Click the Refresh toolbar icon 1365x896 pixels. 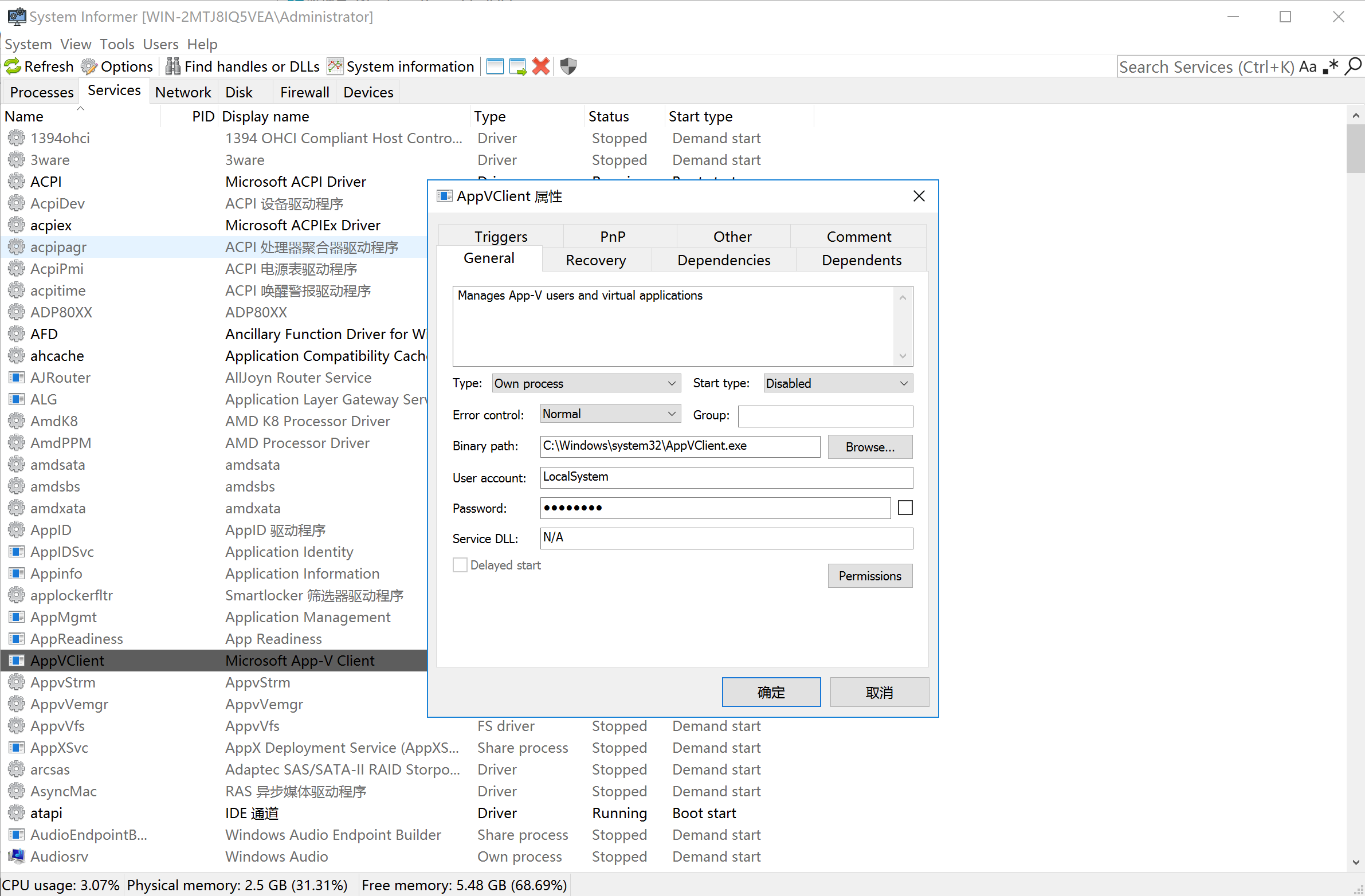[x=13, y=66]
